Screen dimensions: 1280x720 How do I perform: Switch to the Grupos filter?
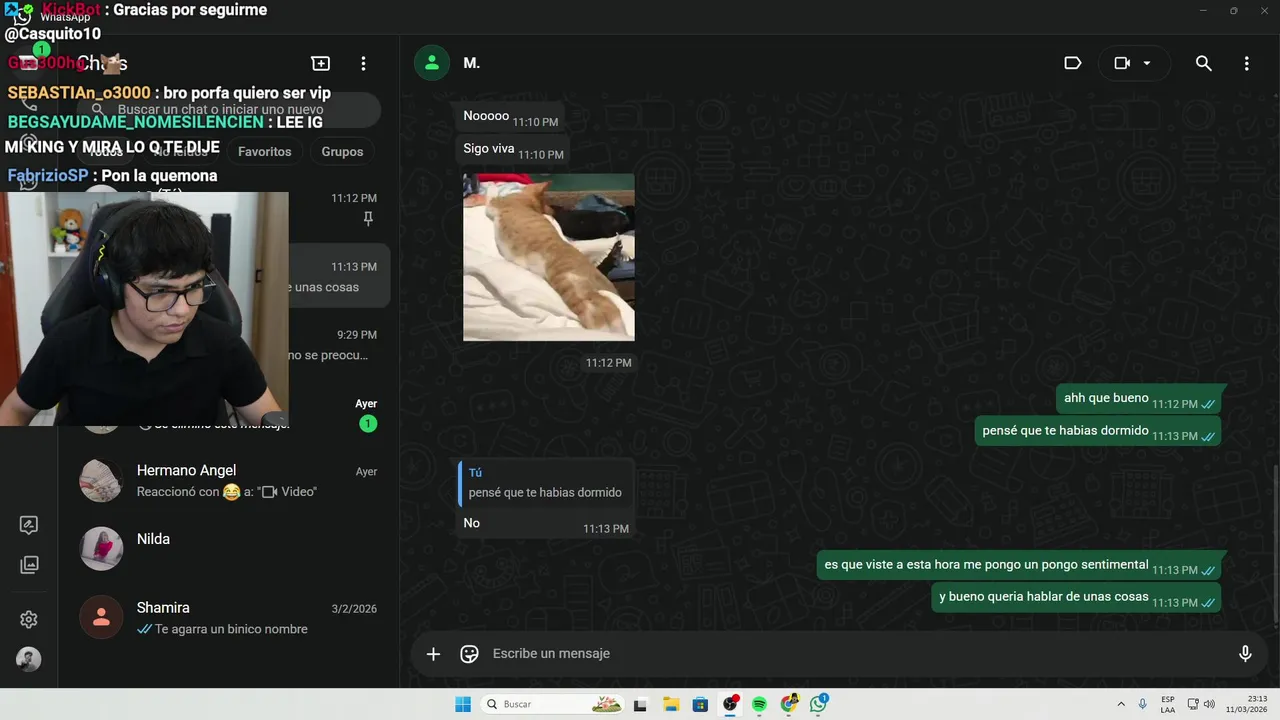click(x=342, y=152)
